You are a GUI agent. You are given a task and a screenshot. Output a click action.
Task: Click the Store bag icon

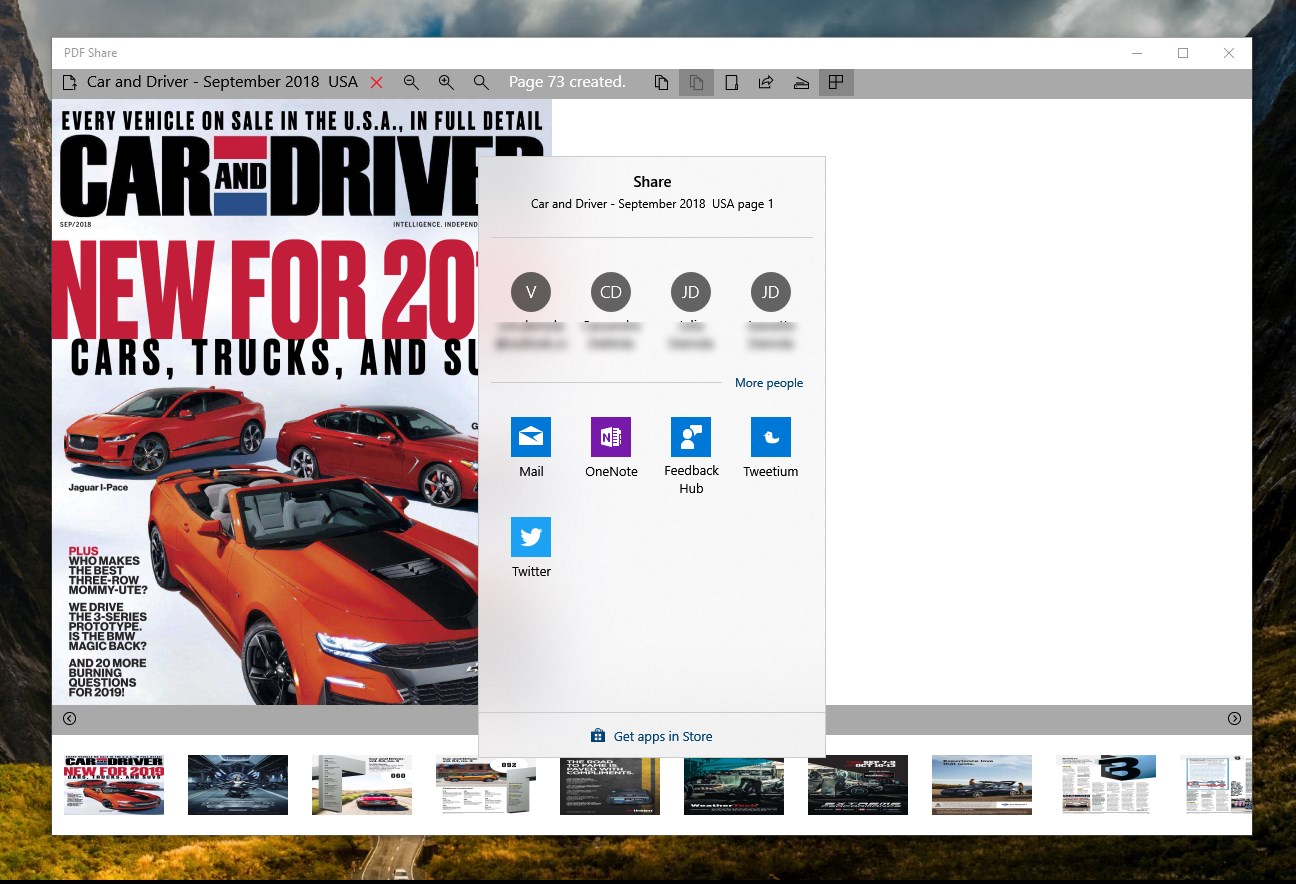pos(598,736)
